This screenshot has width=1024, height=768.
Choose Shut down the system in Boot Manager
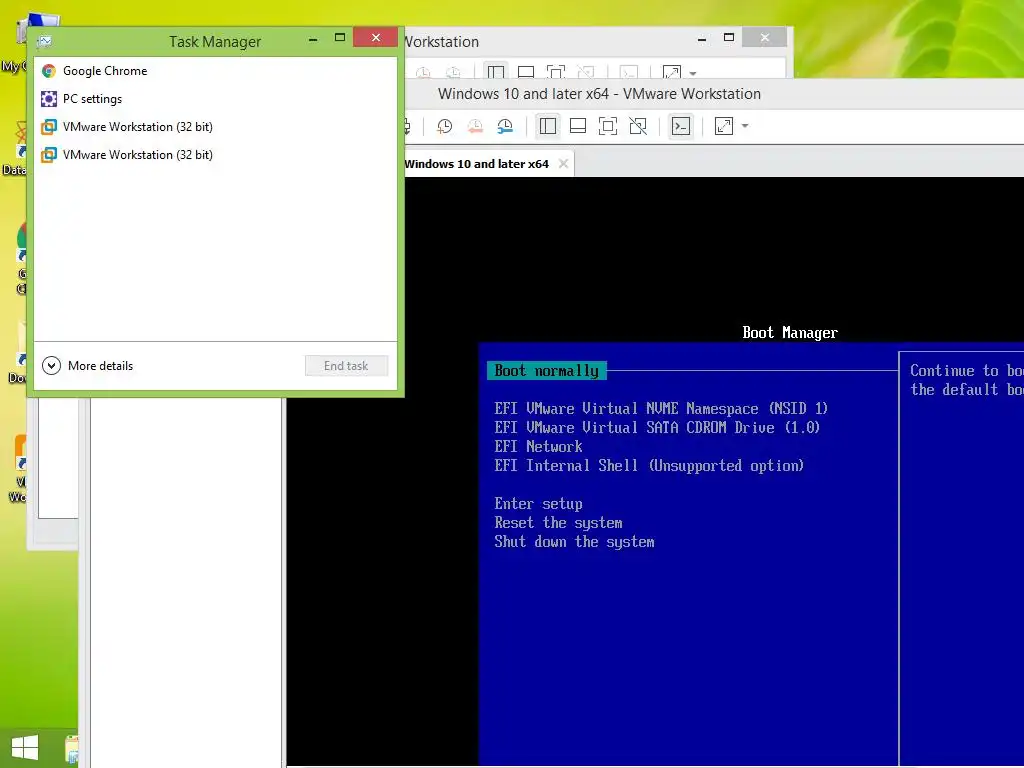click(x=574, y=542)
